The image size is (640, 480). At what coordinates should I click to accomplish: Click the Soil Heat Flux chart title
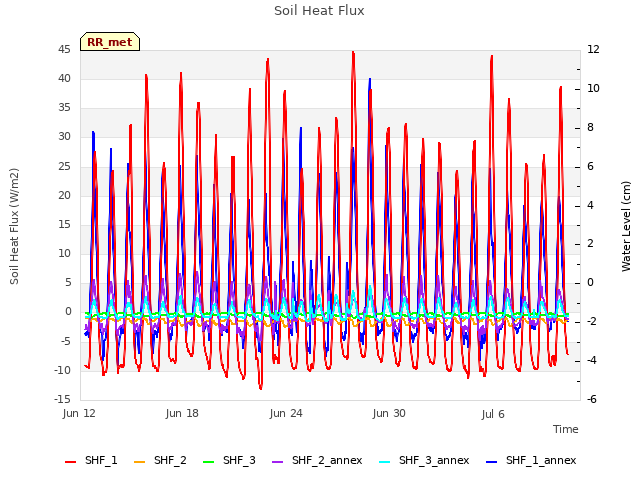click(319, 11)
